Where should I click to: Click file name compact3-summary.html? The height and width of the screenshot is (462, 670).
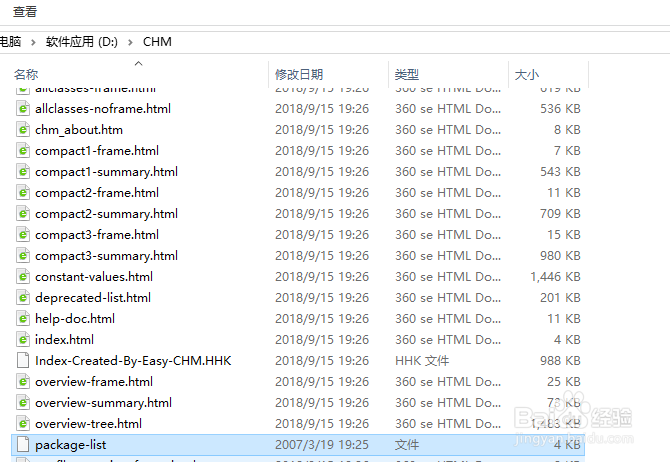click(106, 256)
